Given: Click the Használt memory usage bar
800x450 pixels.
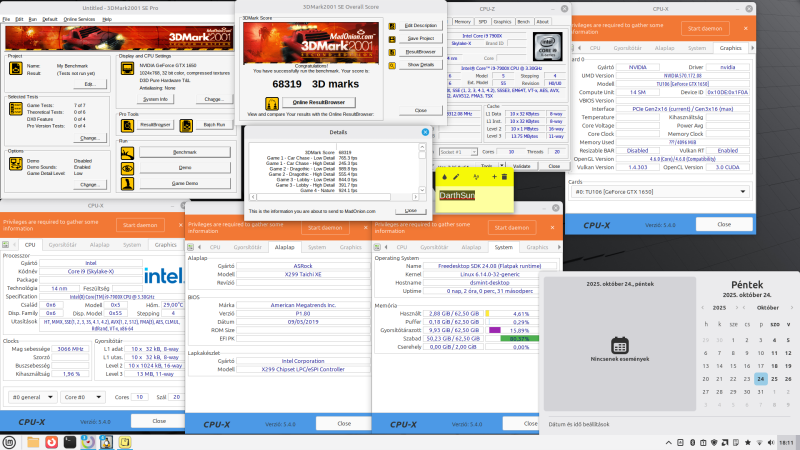Looking at the screenshot, I should click(512, 314).
